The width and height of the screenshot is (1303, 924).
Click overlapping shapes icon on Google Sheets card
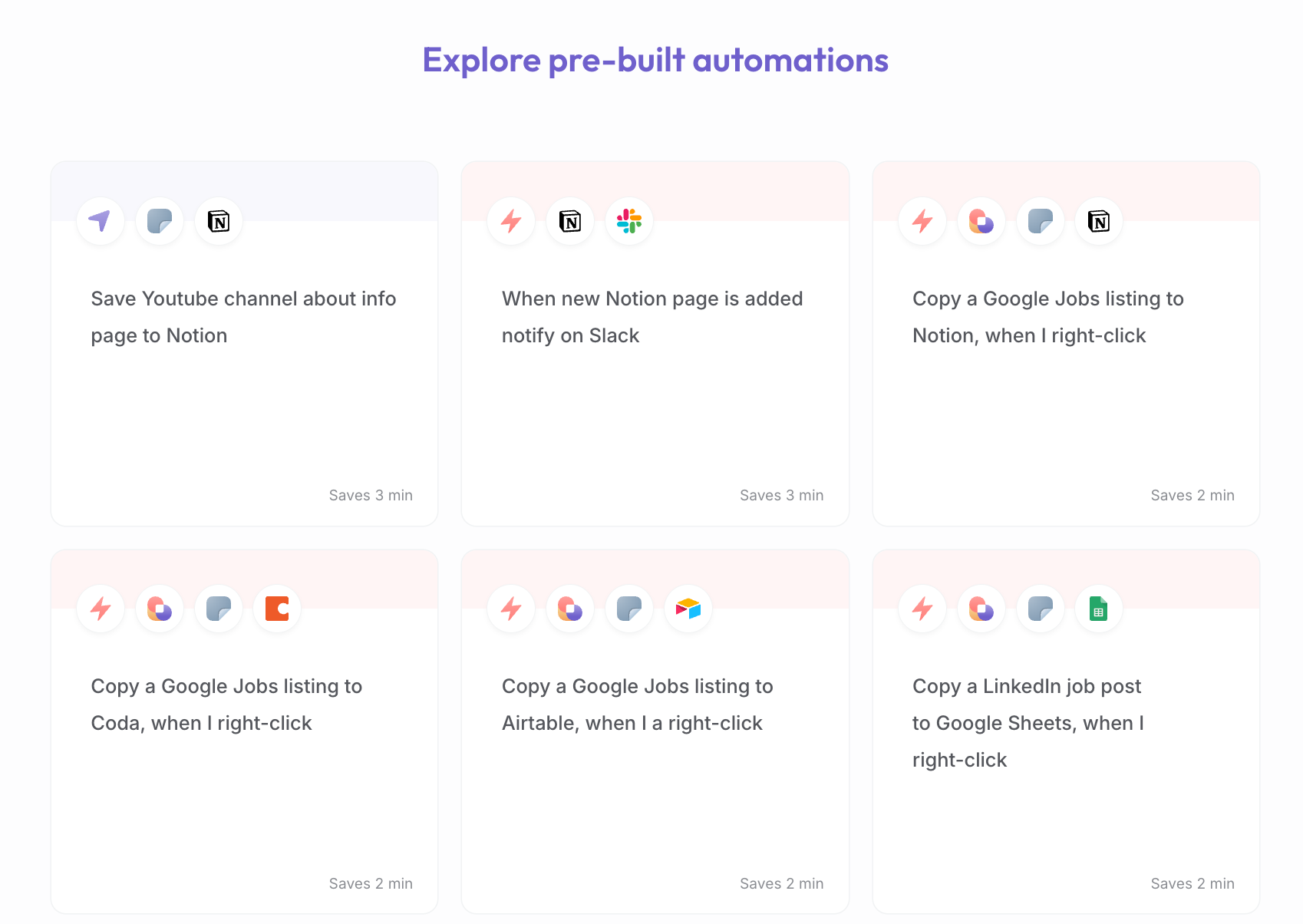(x=981, y=609)
